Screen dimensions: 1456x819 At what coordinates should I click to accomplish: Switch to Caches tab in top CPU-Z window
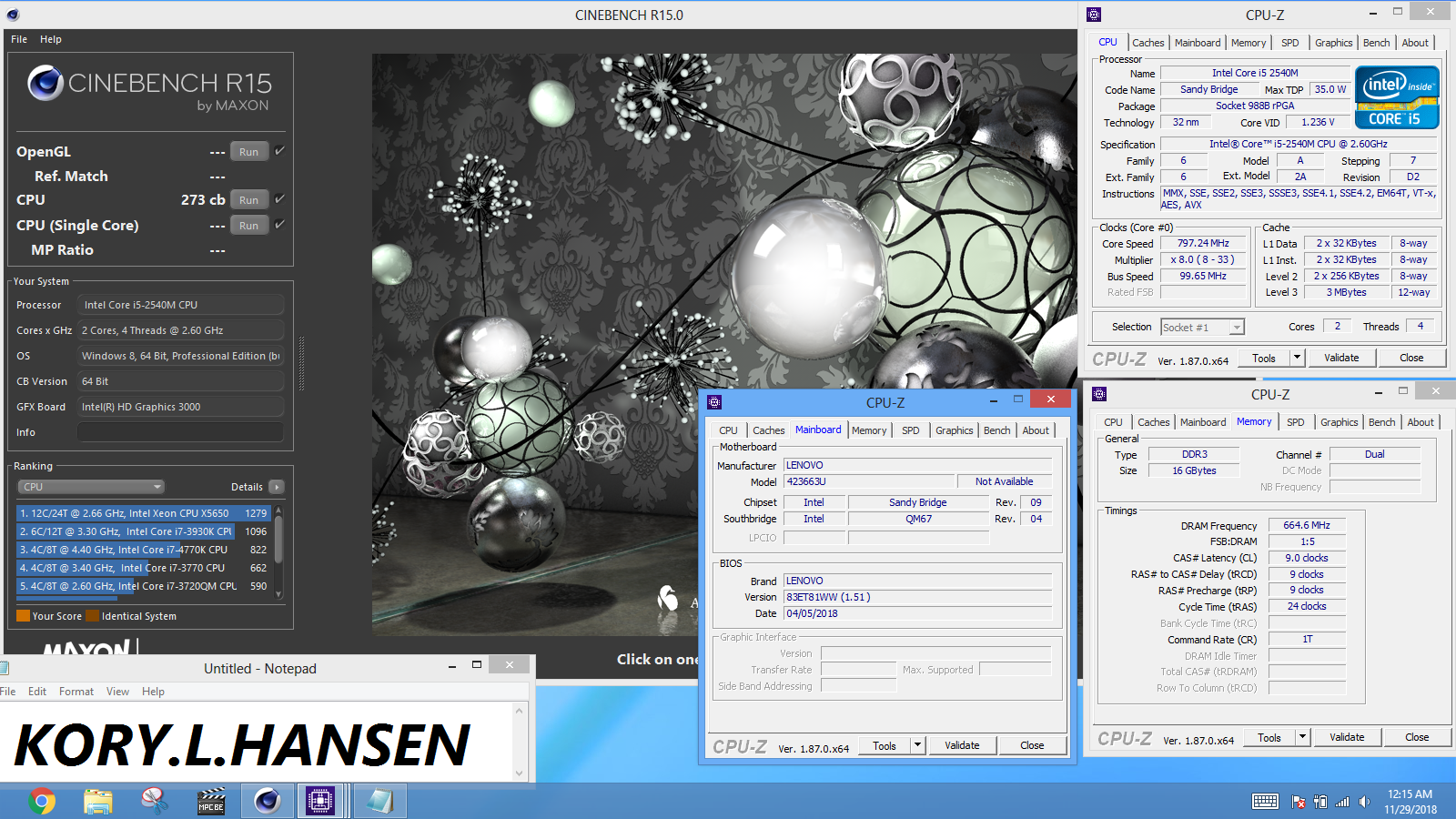(1148, 43)
